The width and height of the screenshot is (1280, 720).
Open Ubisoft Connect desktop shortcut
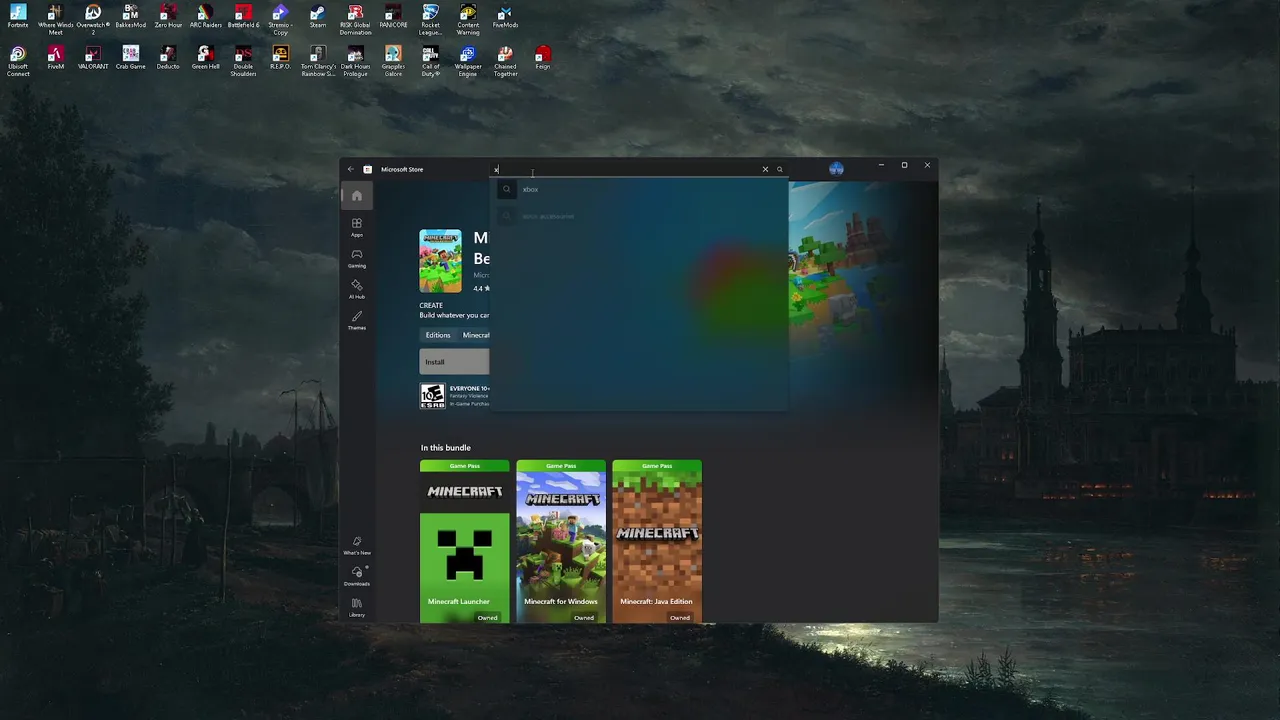point(18,61)
